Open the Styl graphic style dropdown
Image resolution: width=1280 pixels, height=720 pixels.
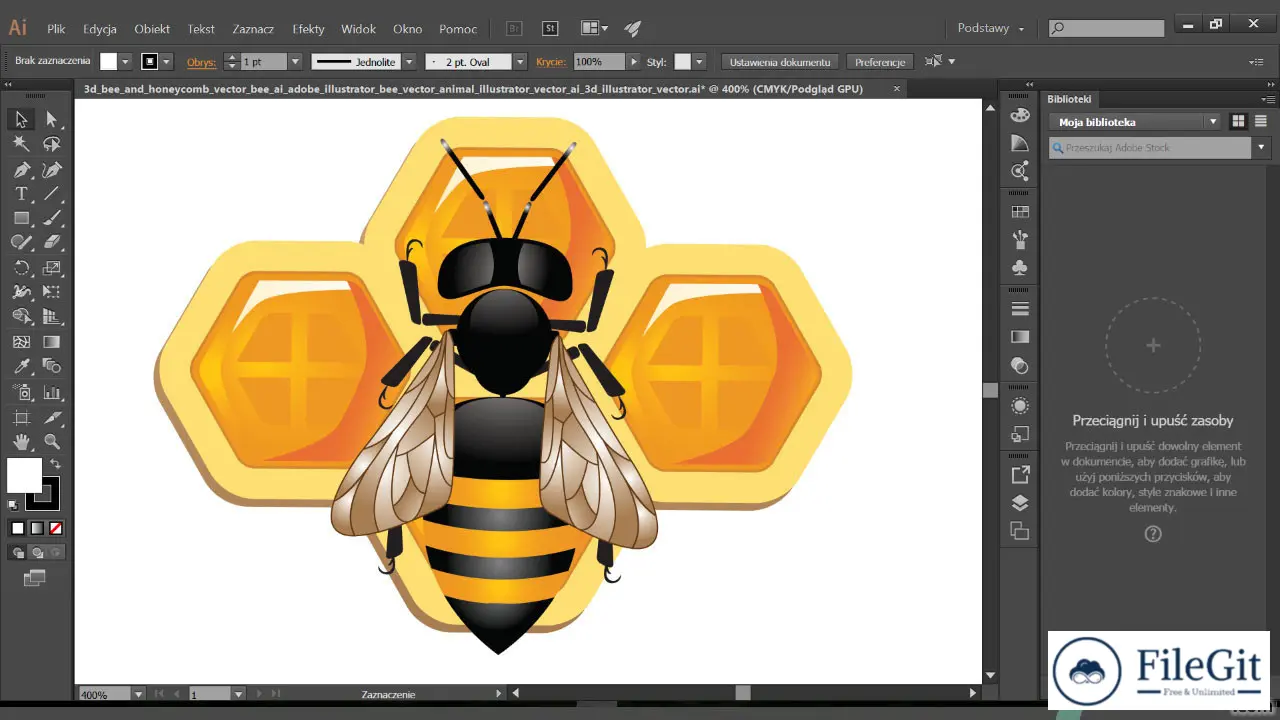(x=699, y=62)
